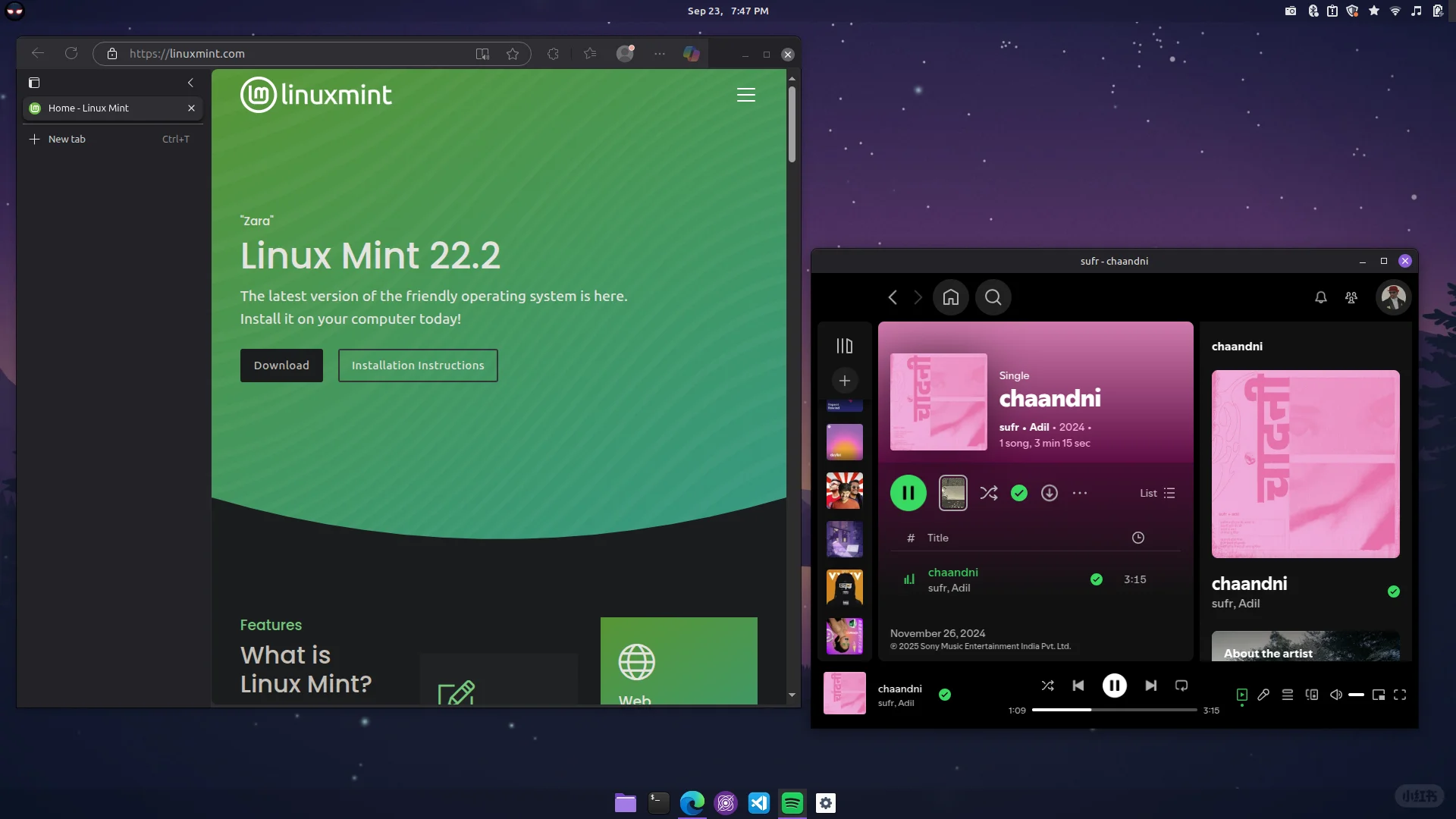
Task: Open the three-dot options for the single
Action: pyautogui.click(x=1080, y=493)
